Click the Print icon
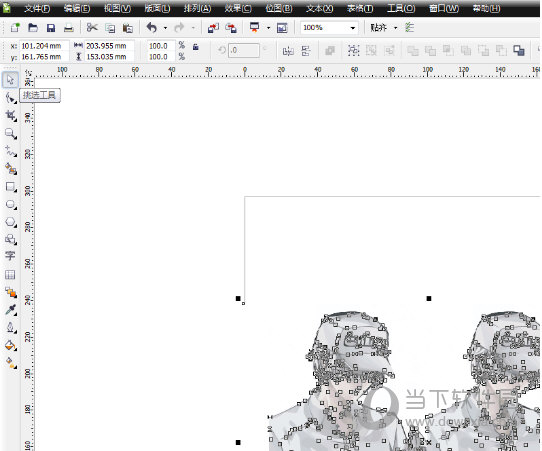 pos(68,28)
